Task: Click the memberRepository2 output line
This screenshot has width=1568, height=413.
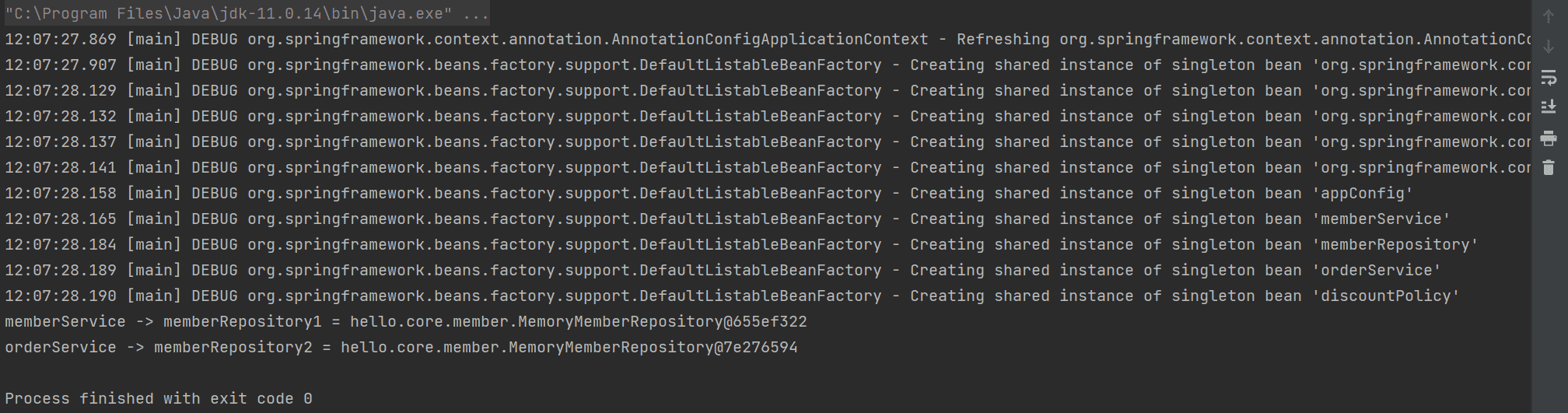Action: point(401,347)
